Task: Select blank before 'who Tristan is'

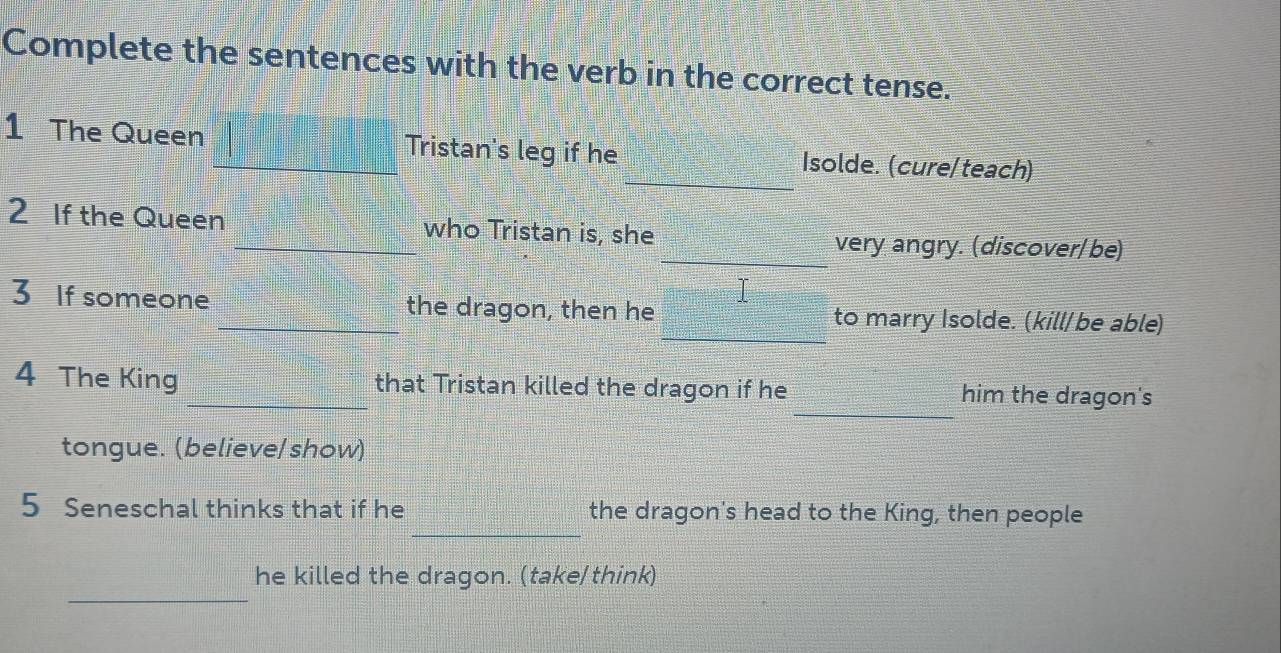Action: pyautogui.click(x=327, y=234)
